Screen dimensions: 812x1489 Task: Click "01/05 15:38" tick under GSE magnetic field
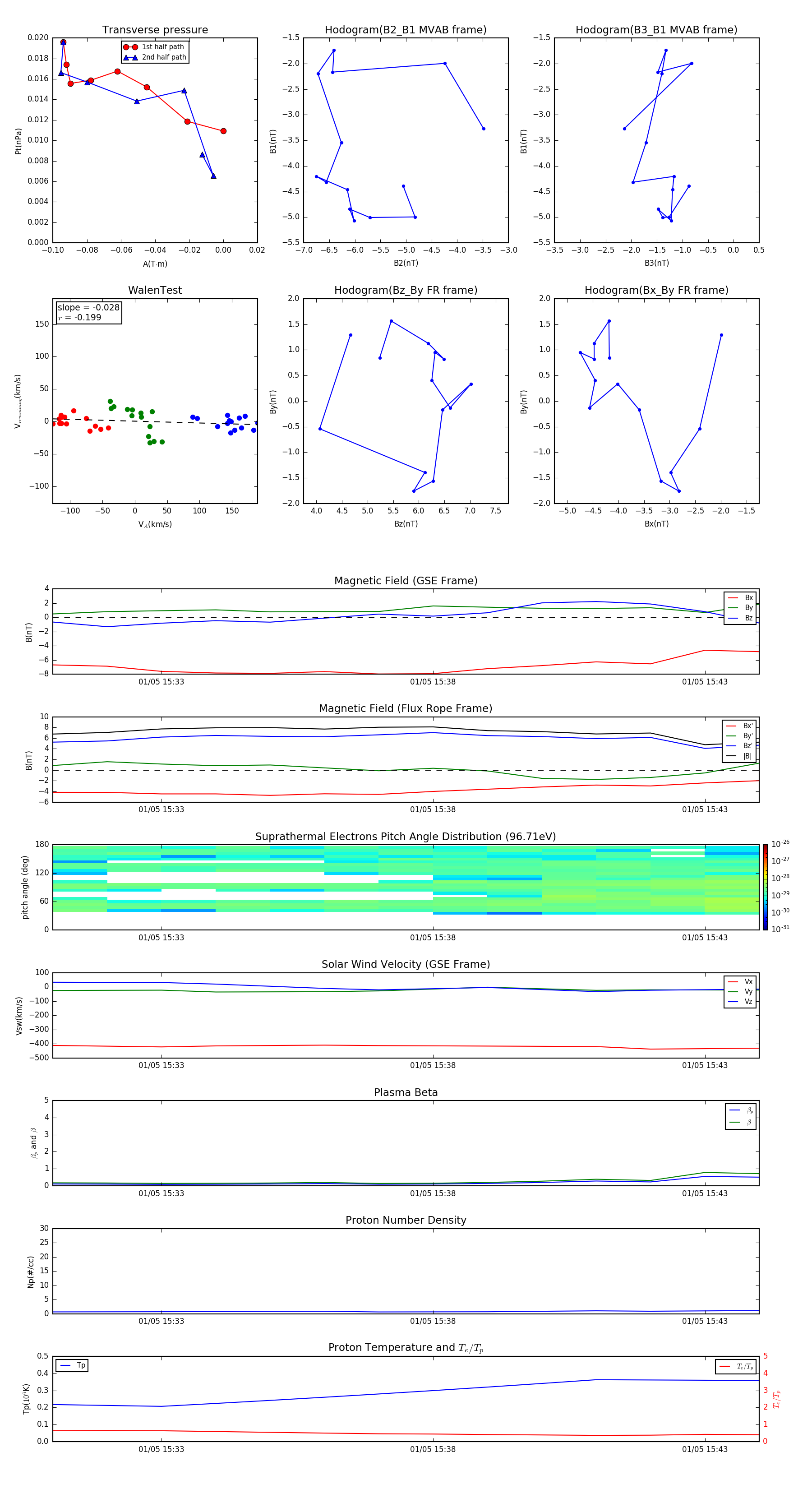click(433, 682)
